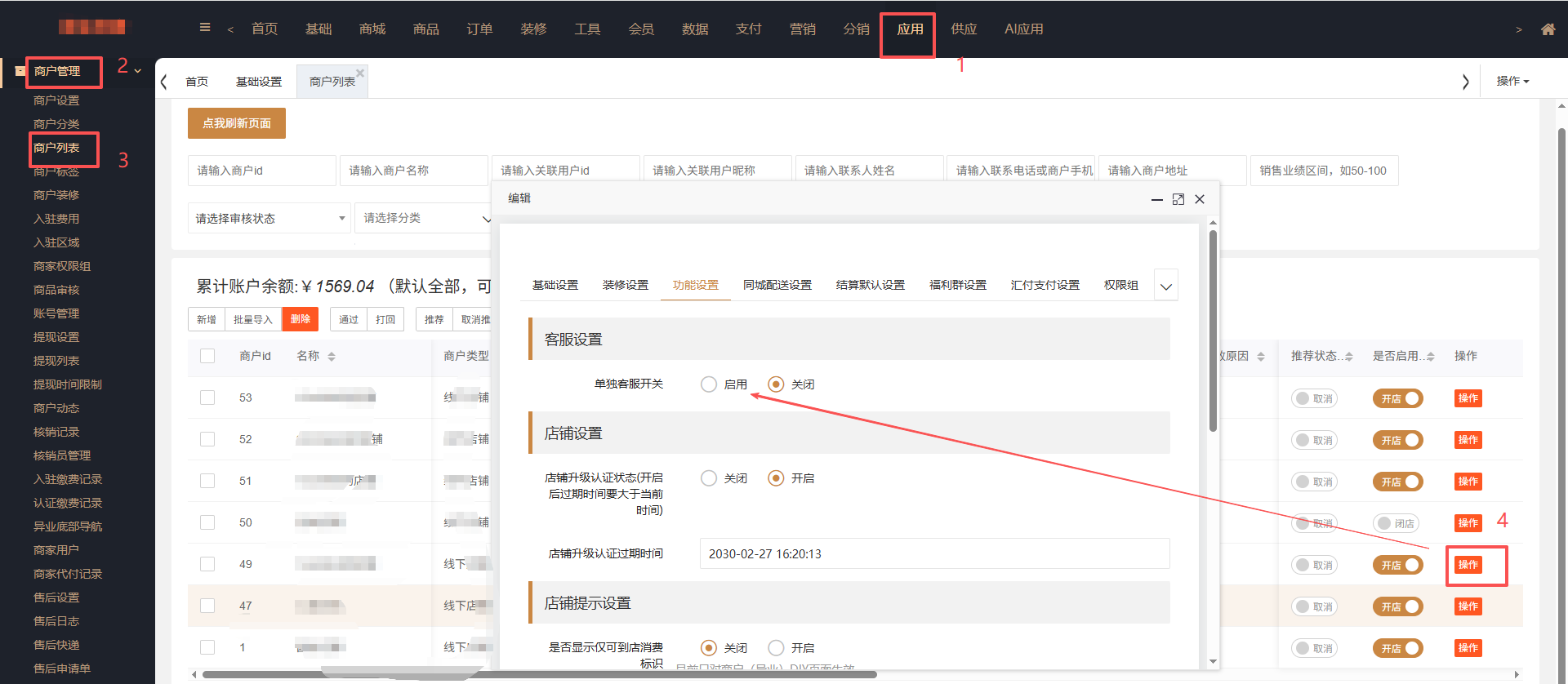Viewport: 1568px width, 684px height.
Task: Open the 操作 dropdown at top right
Action: [x=1512, y=81]
